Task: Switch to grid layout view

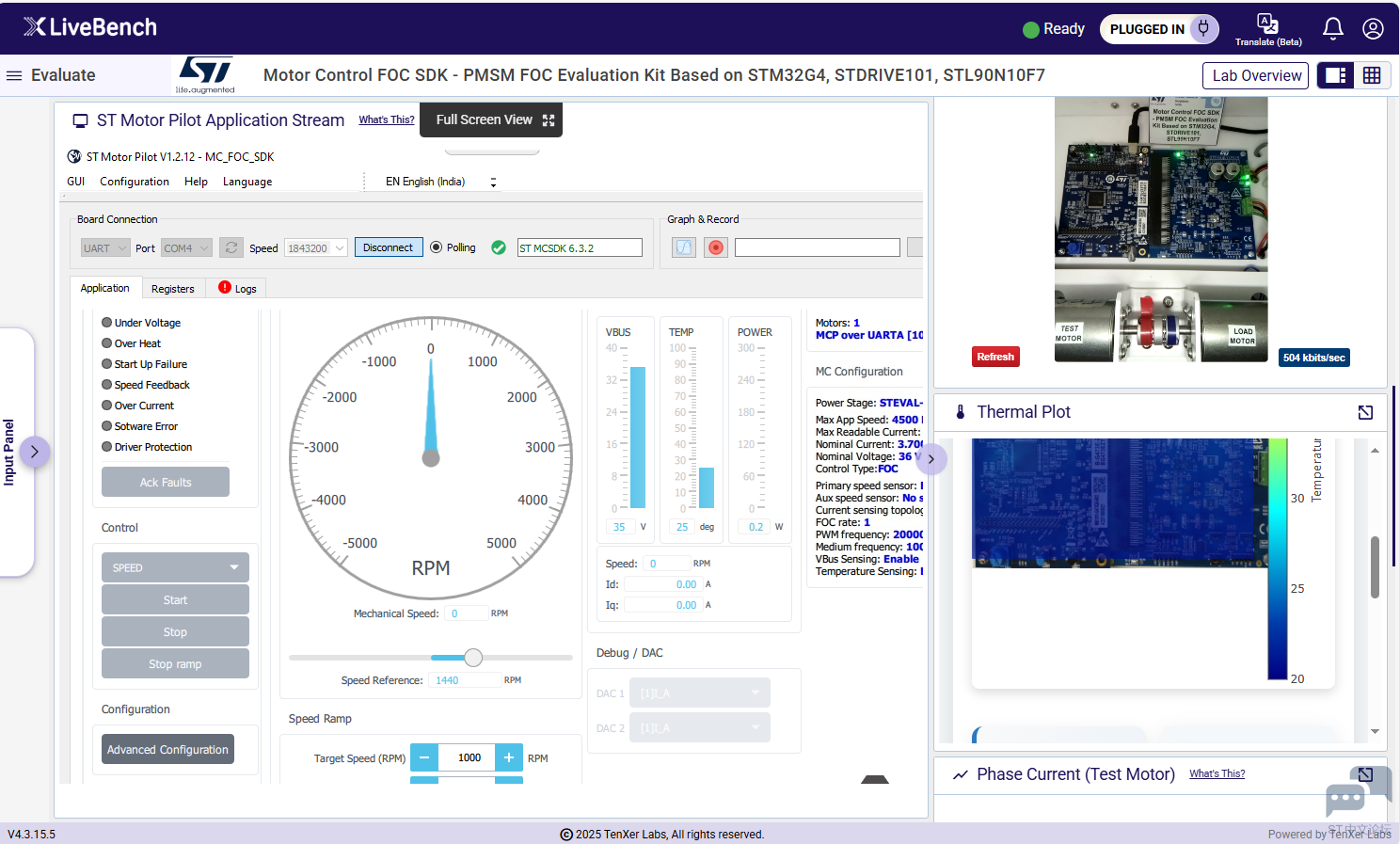Action: (x=1372, y=75)
